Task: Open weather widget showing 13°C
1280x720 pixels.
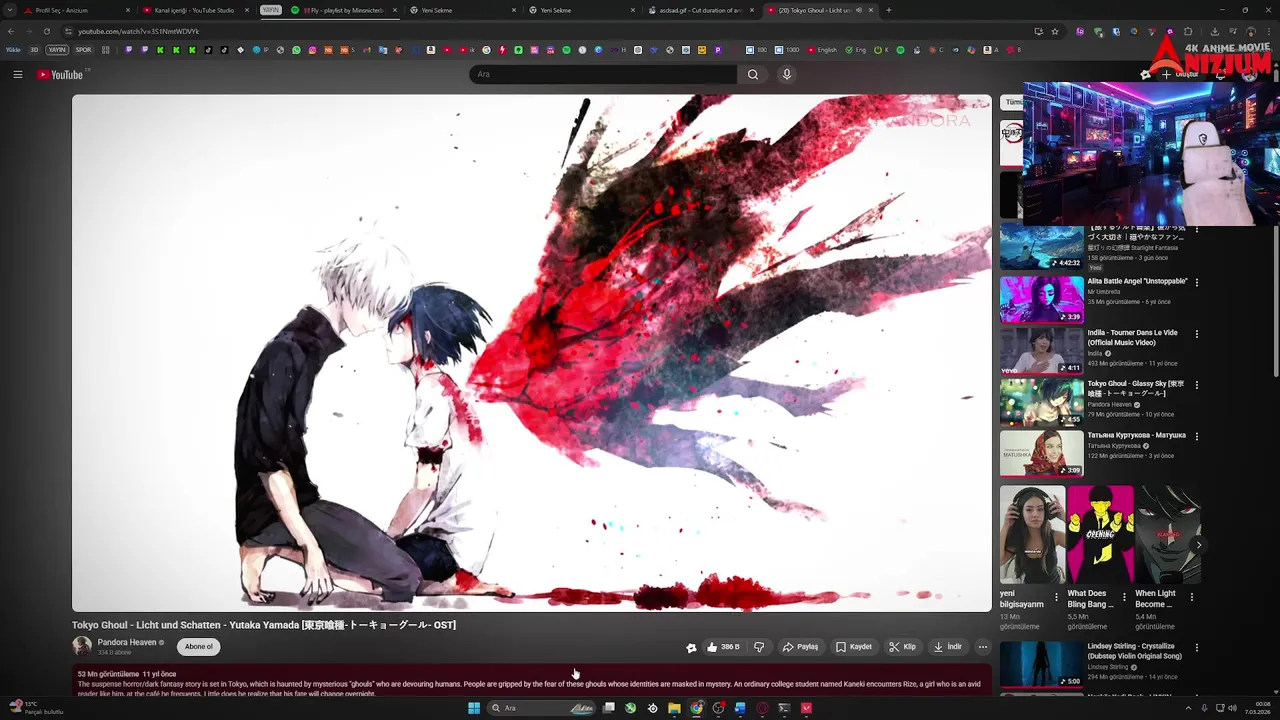Action: [36, 707]
